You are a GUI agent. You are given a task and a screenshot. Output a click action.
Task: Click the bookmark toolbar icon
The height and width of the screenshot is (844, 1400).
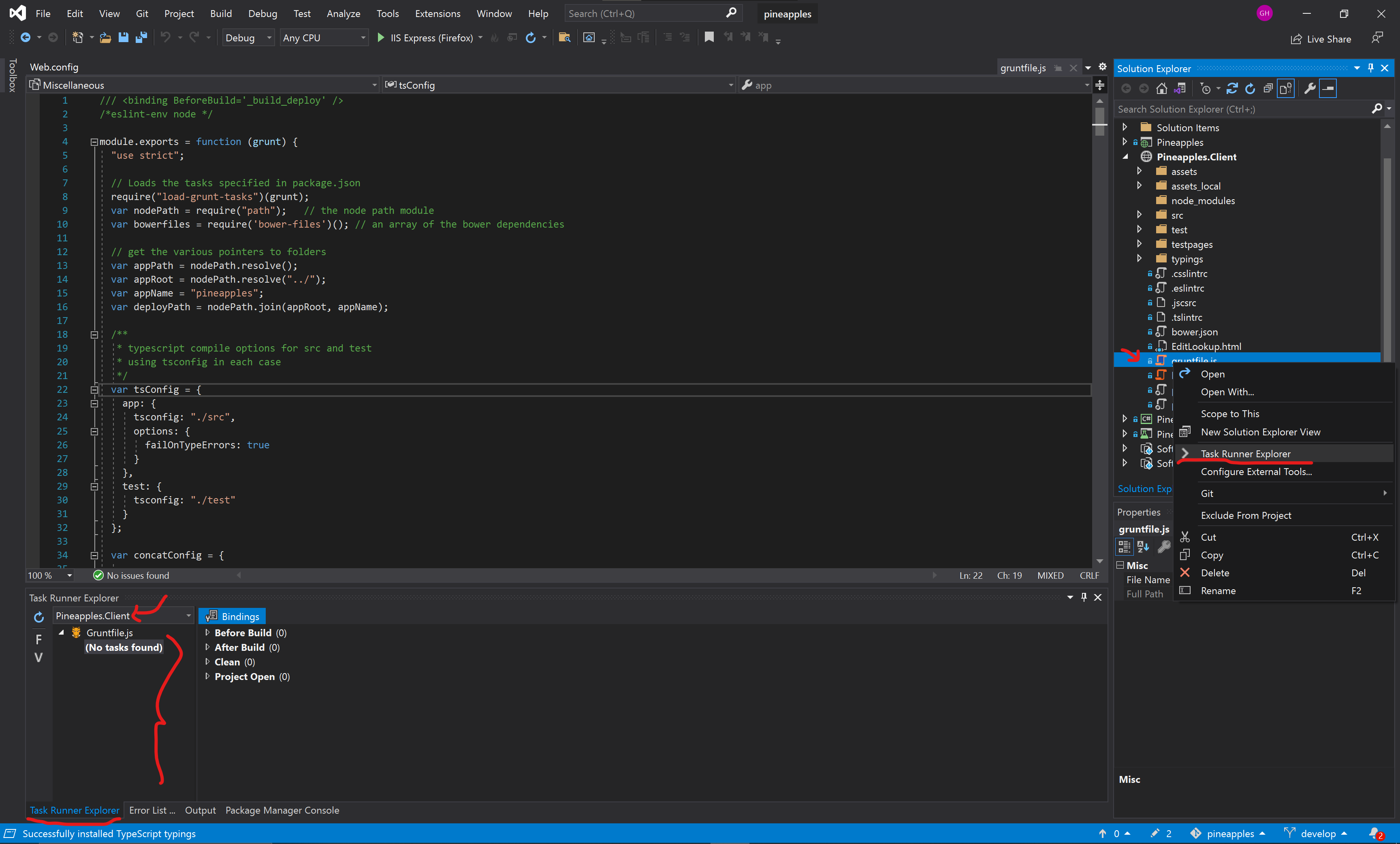click(709, 38)
